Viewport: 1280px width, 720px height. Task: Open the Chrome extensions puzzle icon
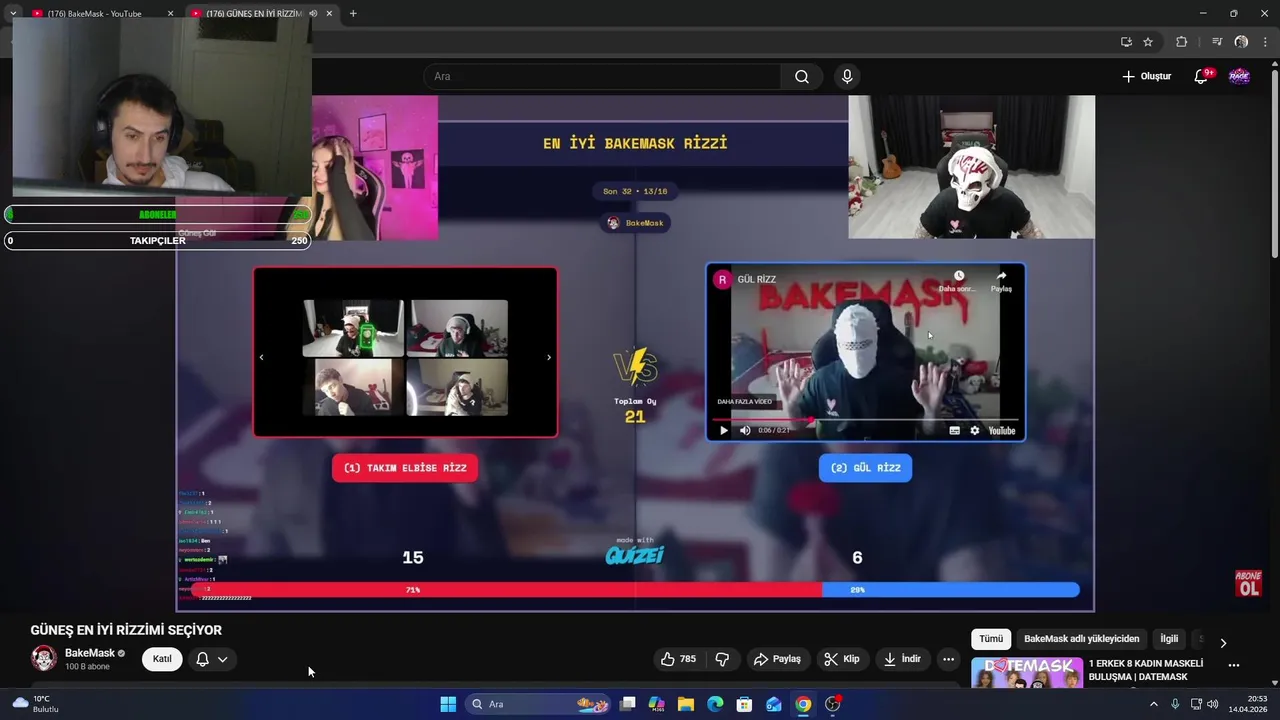(x=1181, y=42)
